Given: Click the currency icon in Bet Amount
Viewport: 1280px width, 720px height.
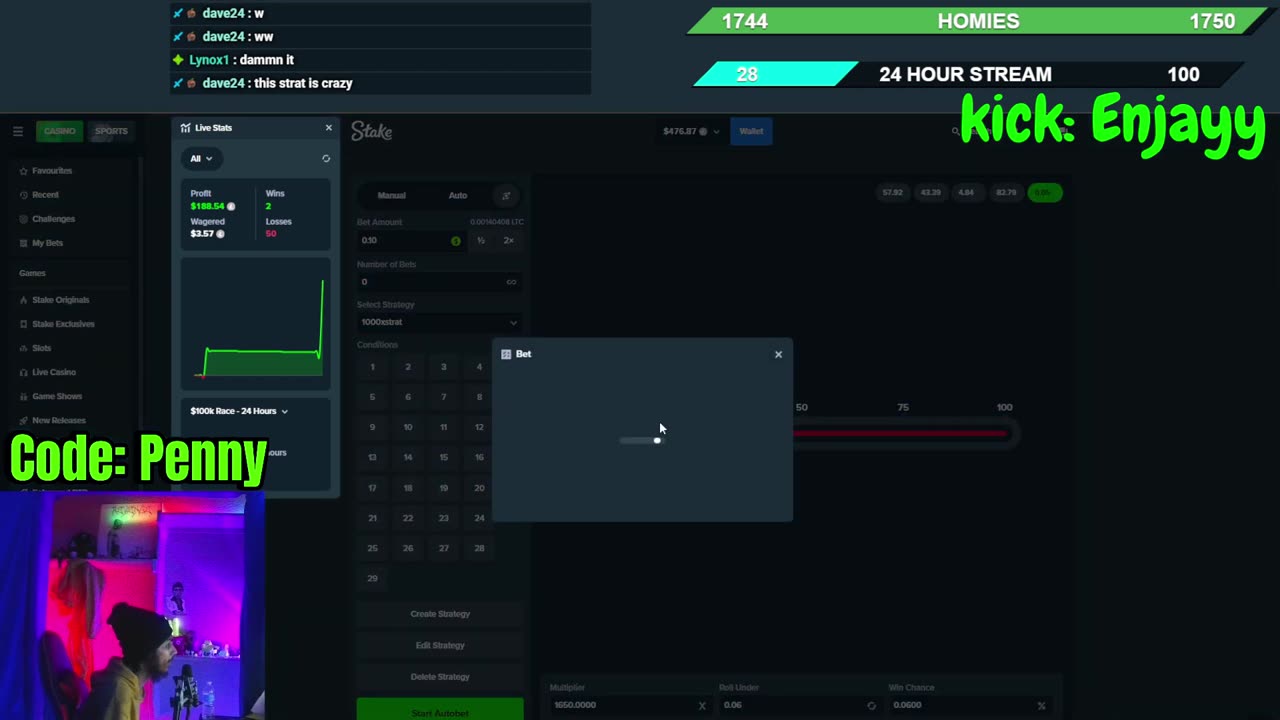Looking at the screenshot, I should click(x=456, y=241).
